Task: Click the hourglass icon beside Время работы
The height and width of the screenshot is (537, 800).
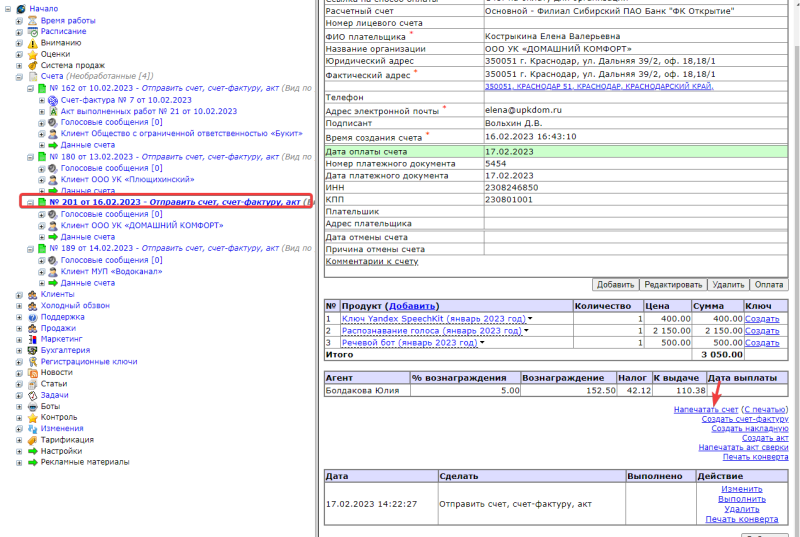Action: (x=32, y=20)
